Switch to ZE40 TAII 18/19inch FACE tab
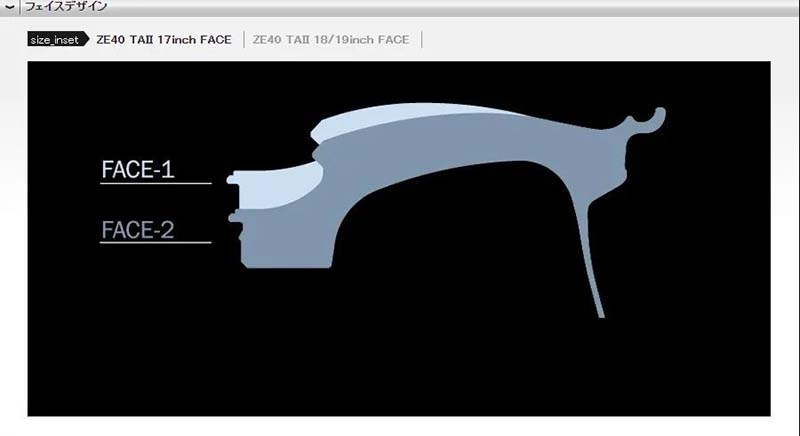This screenshot has height=436, width=800. pyautogui.click(x=331, y=40)
